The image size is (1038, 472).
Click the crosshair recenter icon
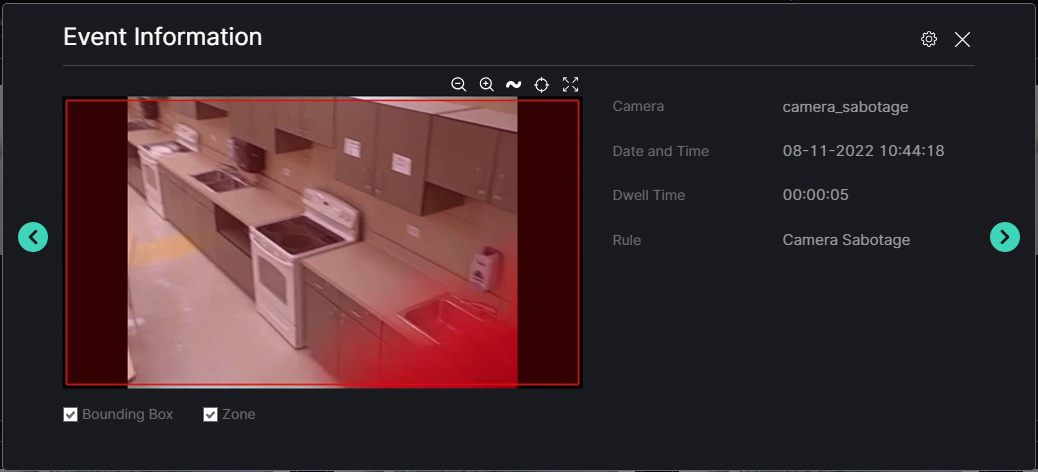542,84
